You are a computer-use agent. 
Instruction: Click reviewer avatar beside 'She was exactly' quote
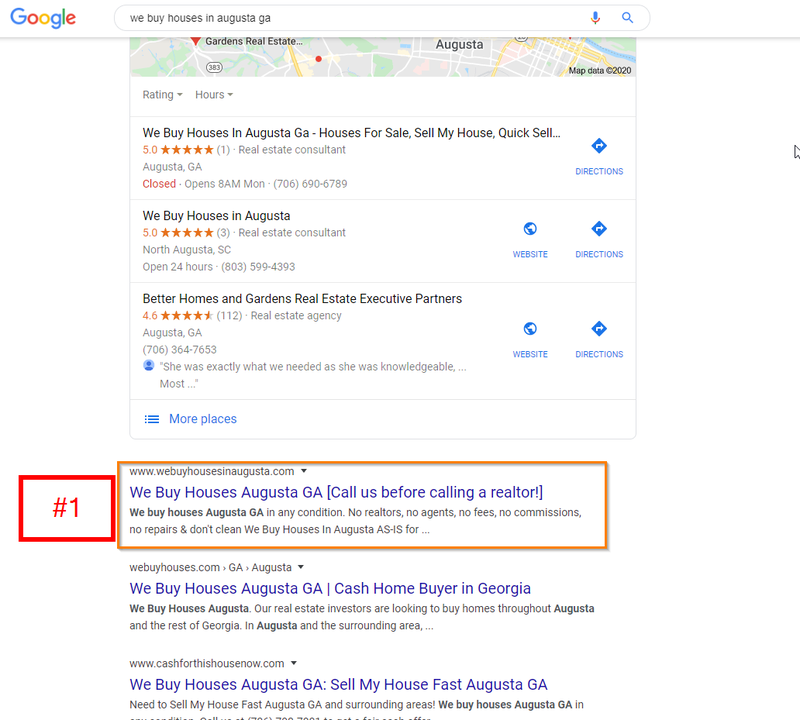pyautogui.click(x=148, y=365)
